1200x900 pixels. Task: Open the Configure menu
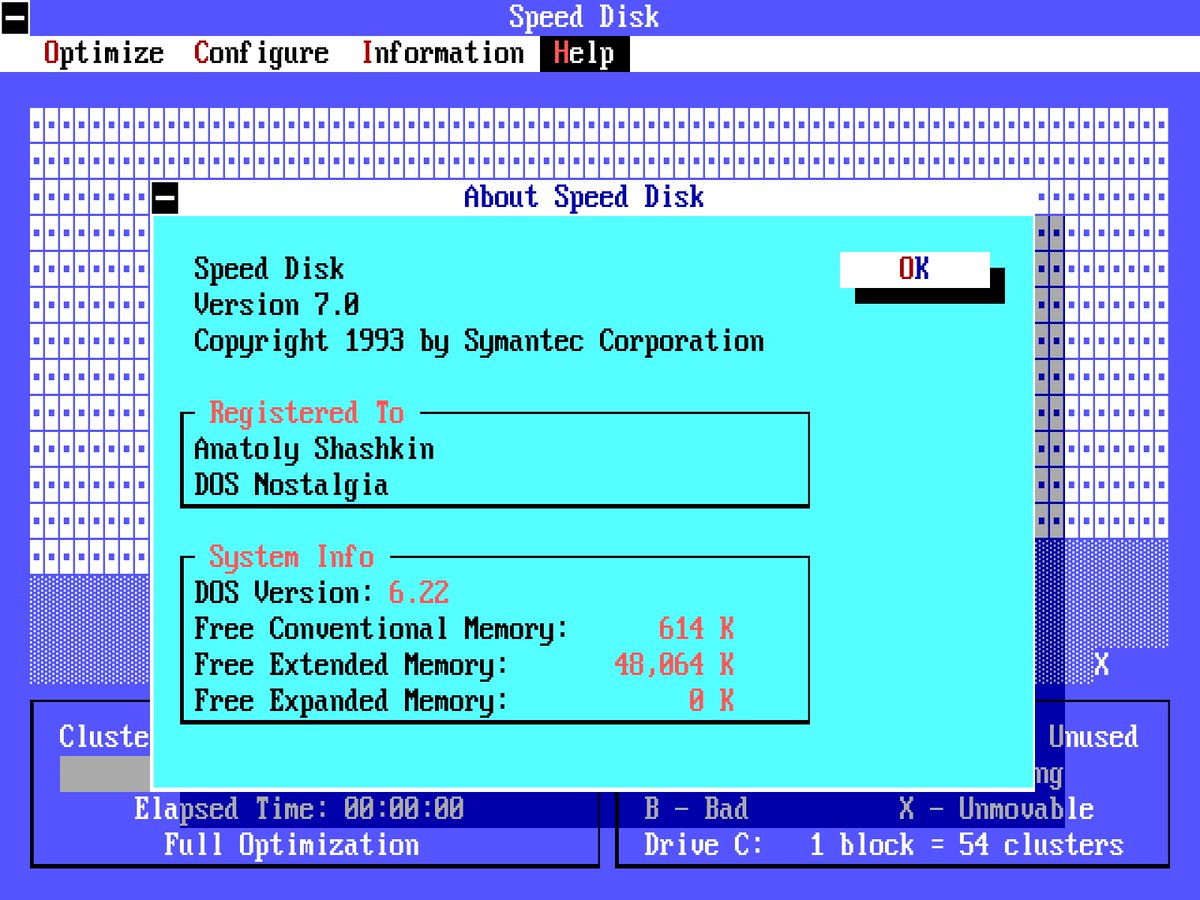[261, 53]
